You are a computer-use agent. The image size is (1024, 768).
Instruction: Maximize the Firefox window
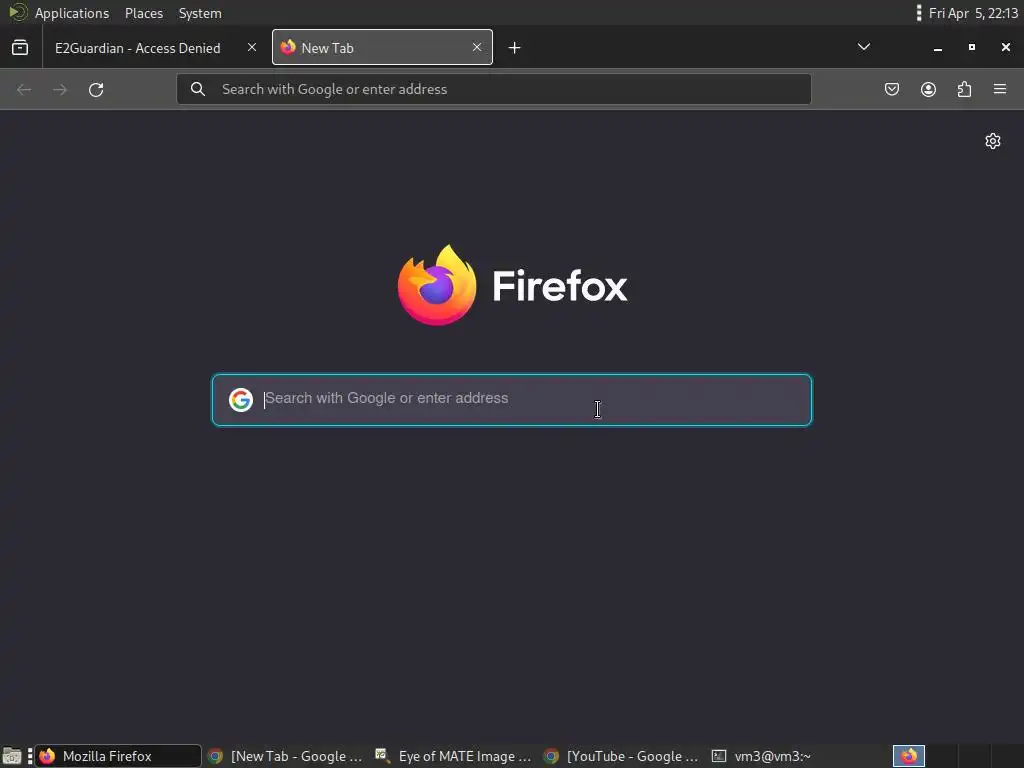tap(972, 48)
